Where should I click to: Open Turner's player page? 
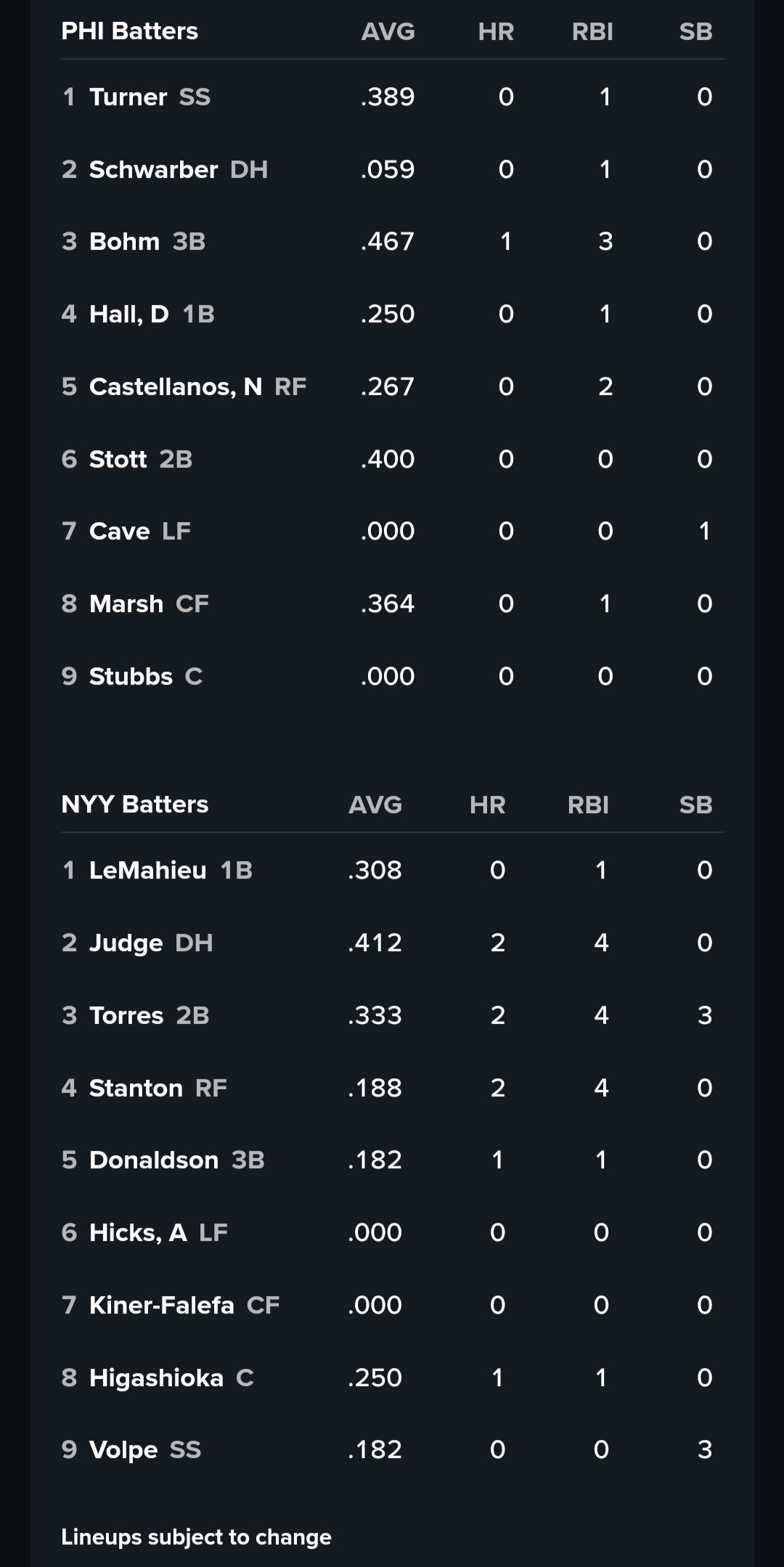(128, 97)
